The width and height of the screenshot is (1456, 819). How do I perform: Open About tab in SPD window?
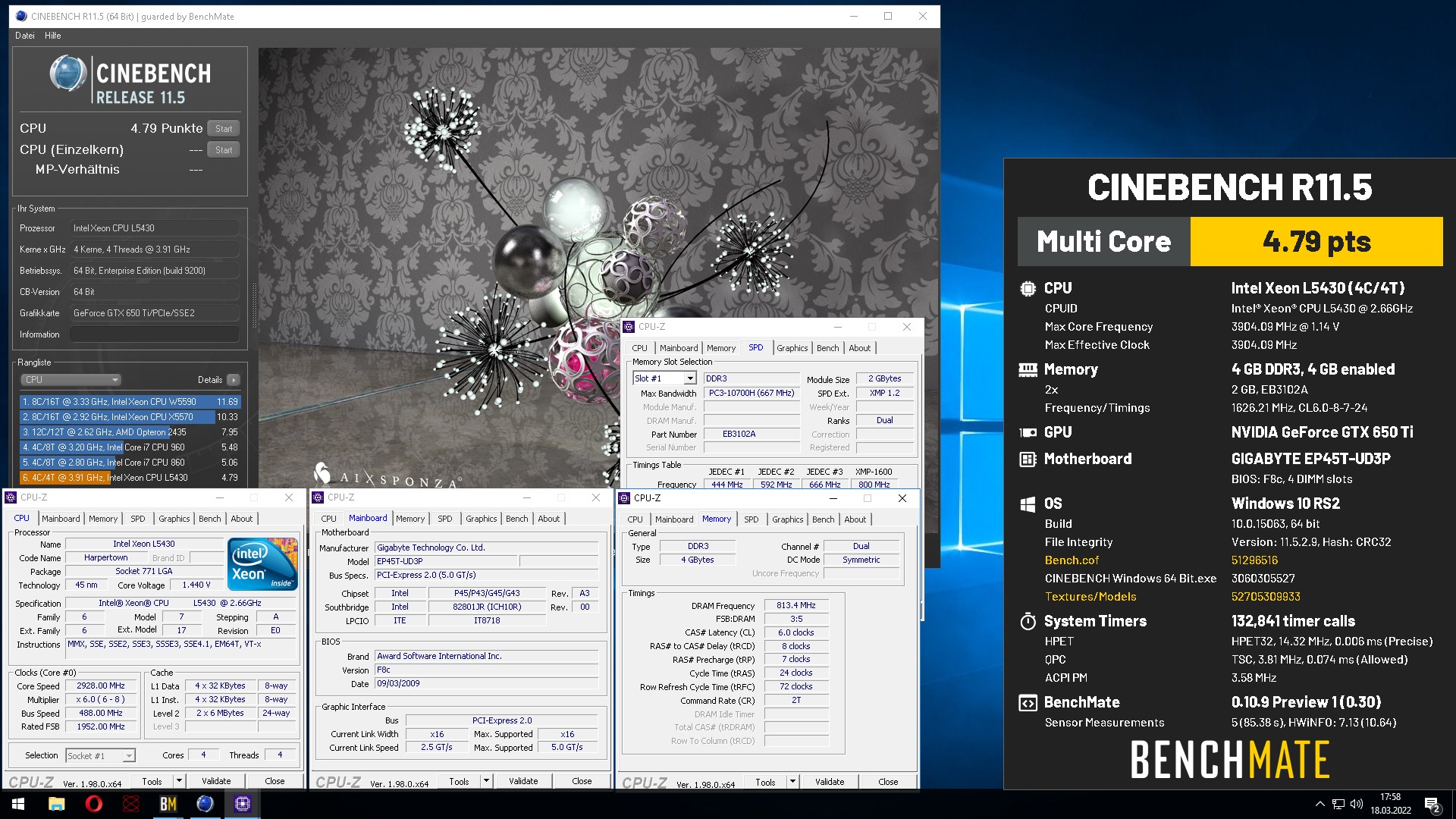point(860,348)
